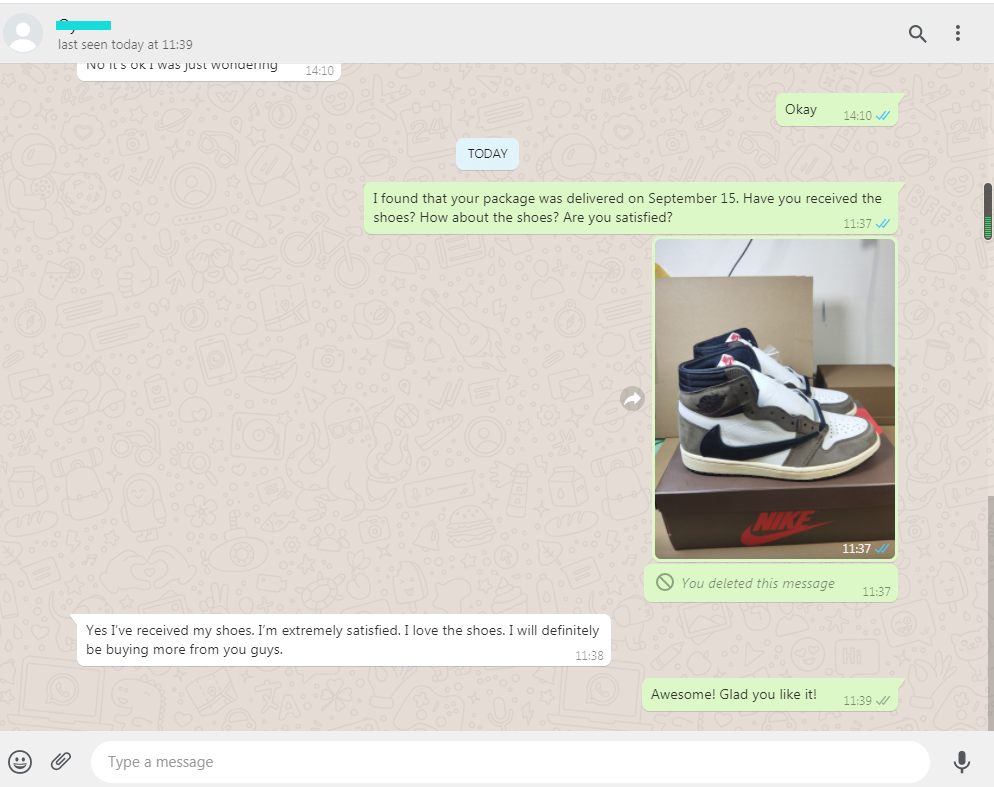Click the TODAY date label
This screenshot has height=787, width=994.
tap(487, 154)
